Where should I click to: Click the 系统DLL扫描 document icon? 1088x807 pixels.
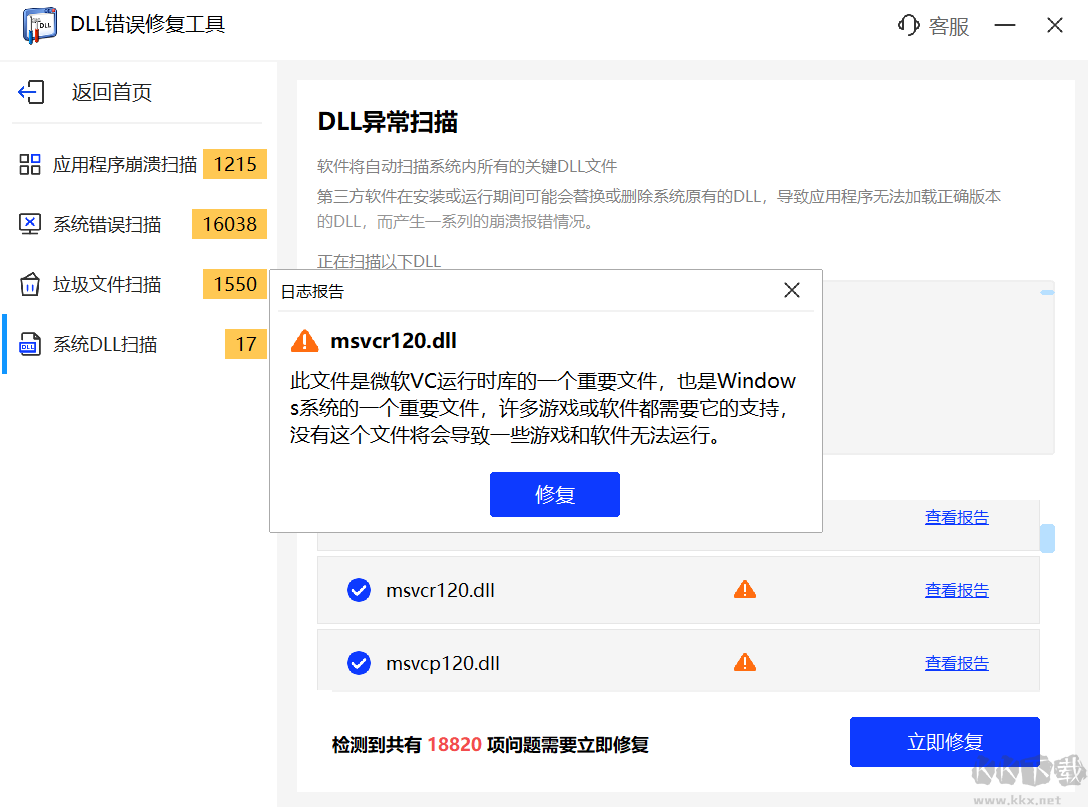(29, 344)
